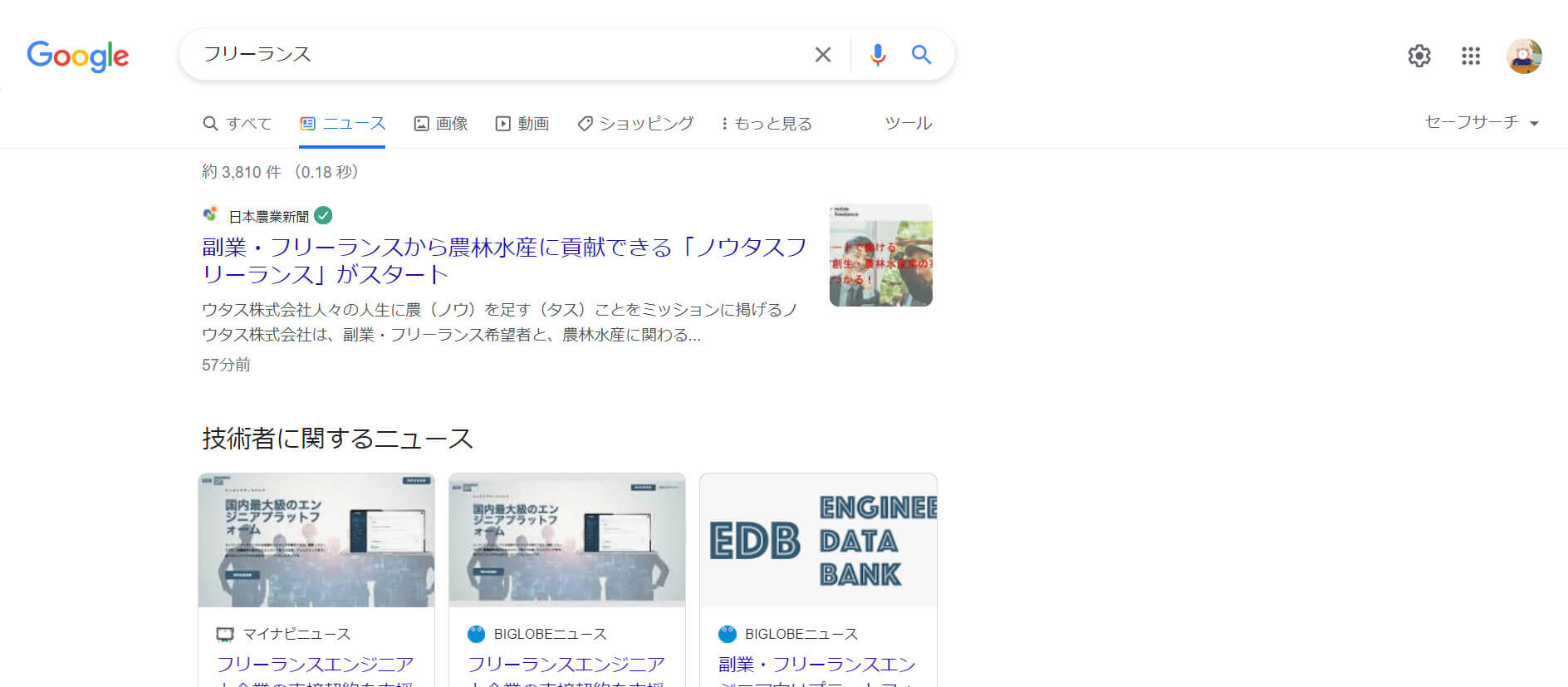
Task: Click in the search field with フリーランス
Action: (498, 55)
